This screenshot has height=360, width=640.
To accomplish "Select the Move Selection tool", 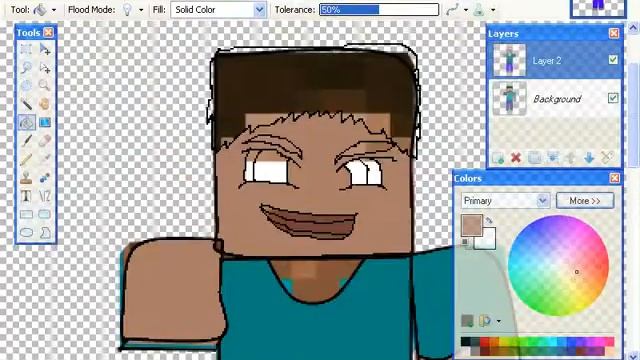I will click(x=45, y=67).
